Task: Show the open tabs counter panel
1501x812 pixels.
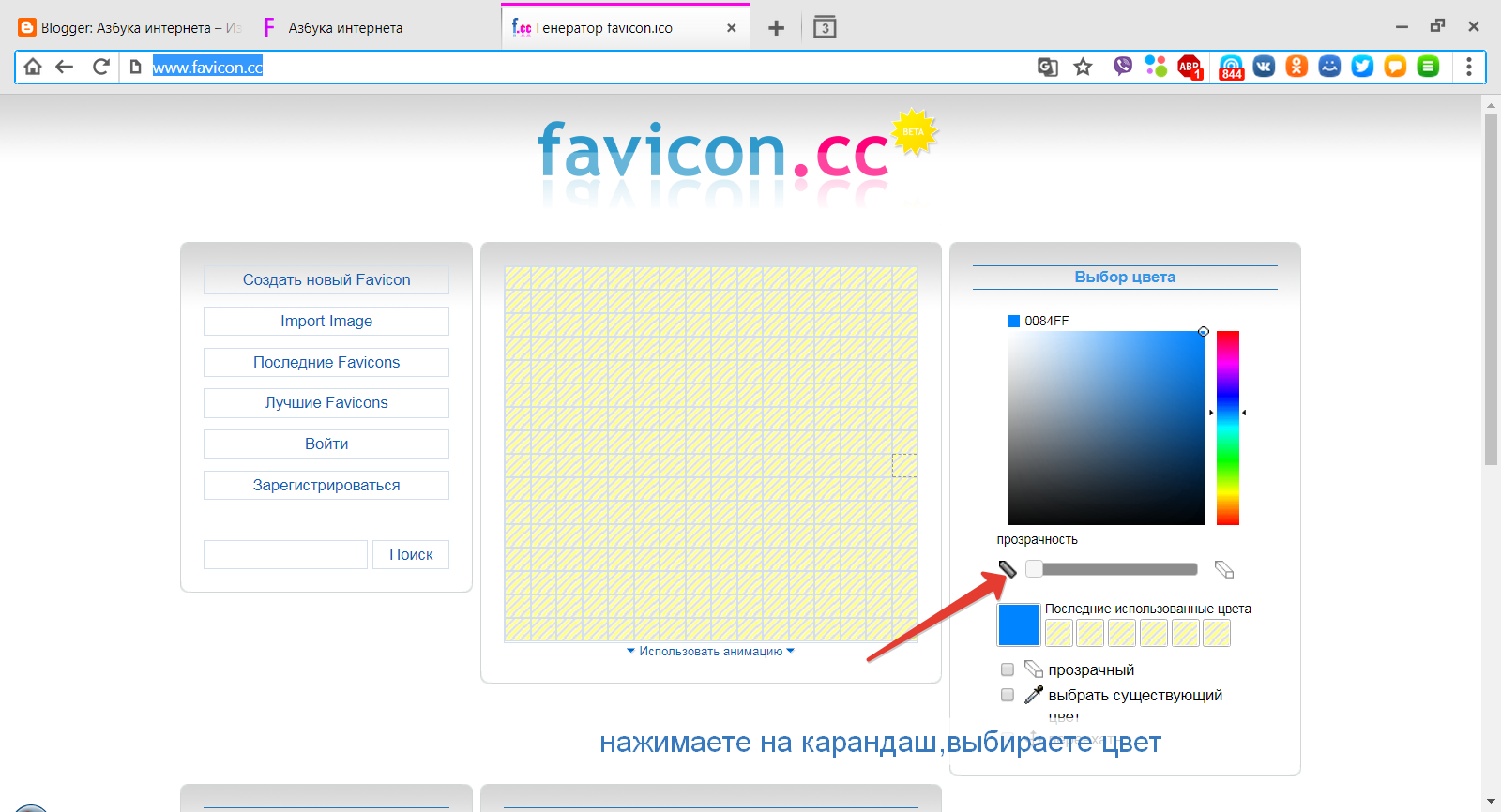Action: tap(825, 27)
